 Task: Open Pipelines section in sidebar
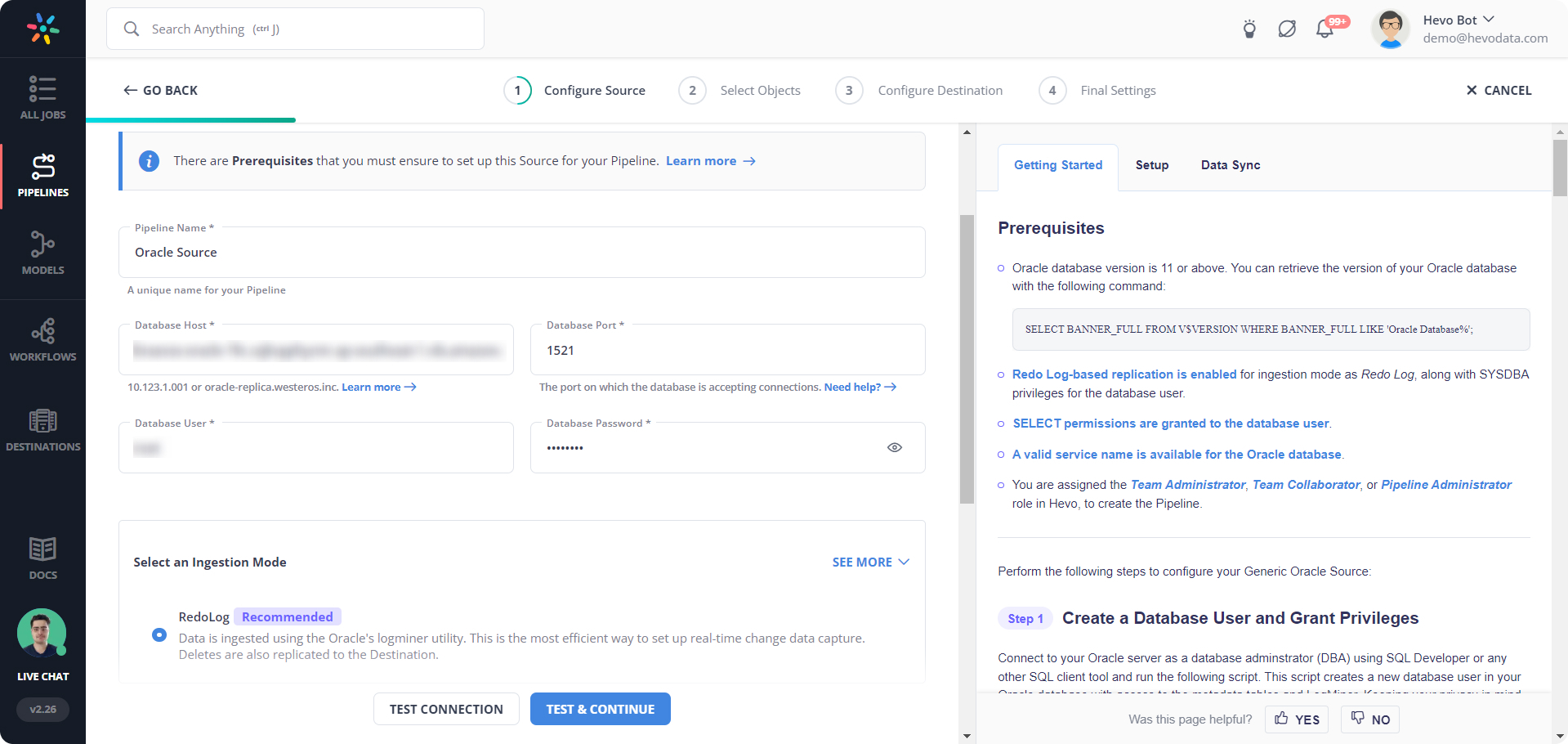[42, 176]
